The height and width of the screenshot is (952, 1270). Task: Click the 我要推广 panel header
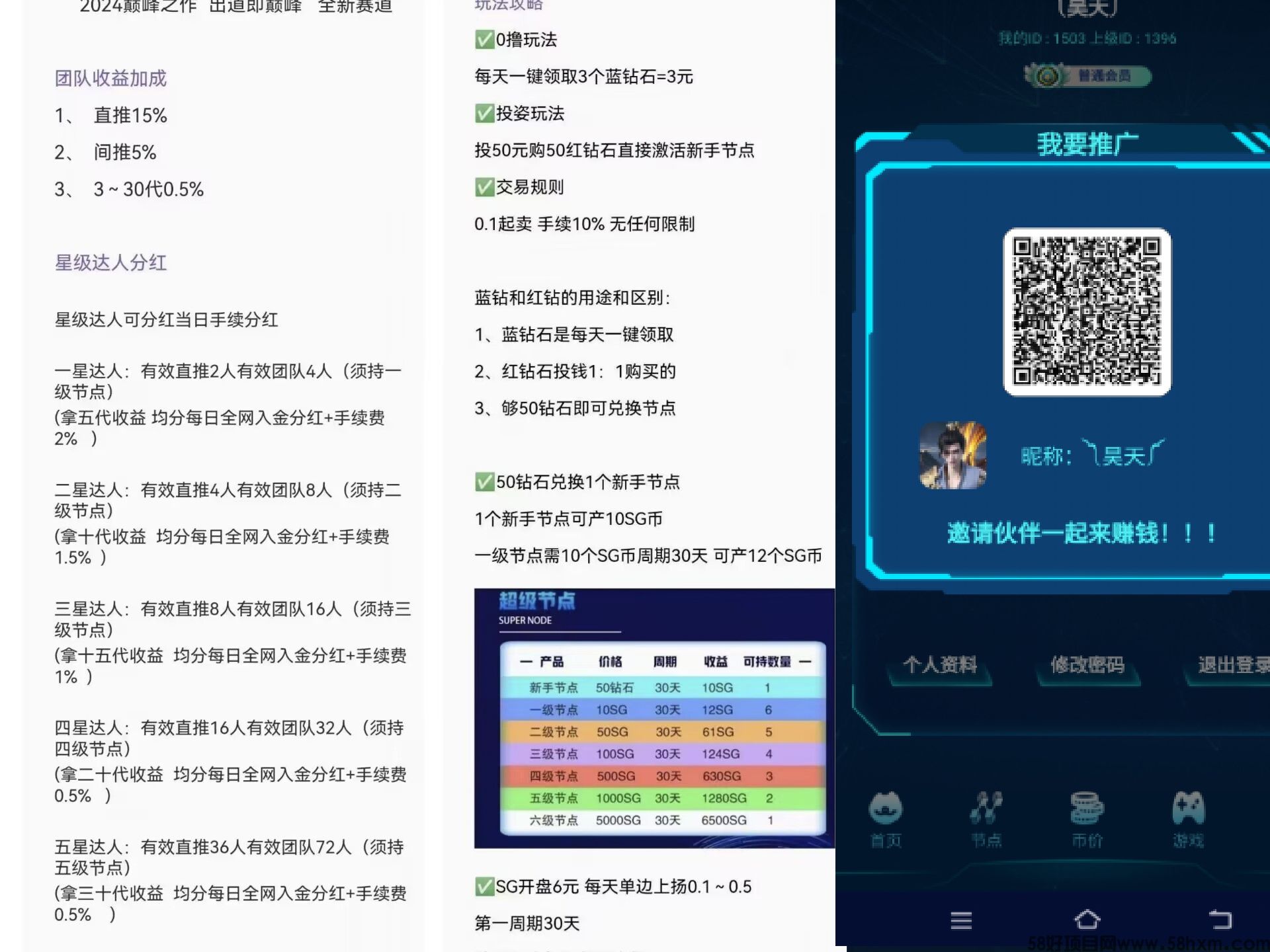click(x=1087, y=143)
